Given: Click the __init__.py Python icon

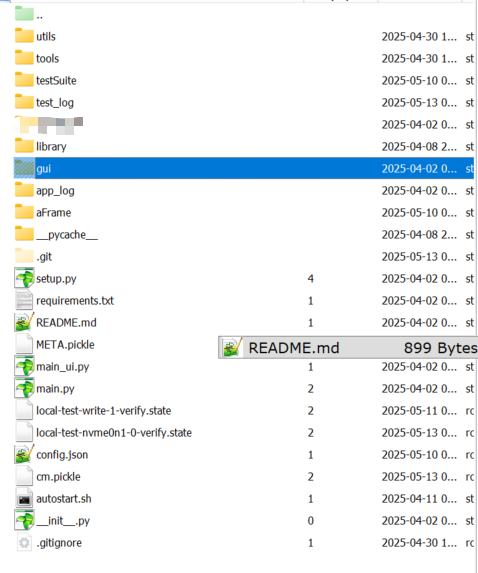Looking at the screenshot, I should [x=24, y=521].
